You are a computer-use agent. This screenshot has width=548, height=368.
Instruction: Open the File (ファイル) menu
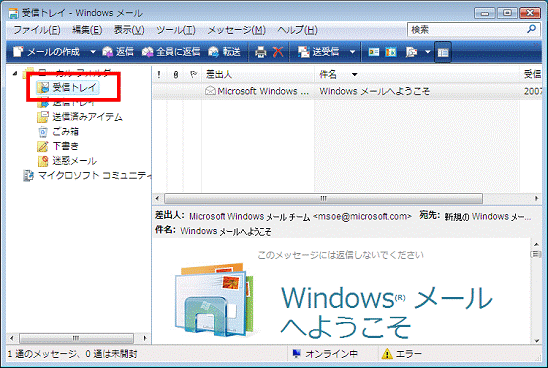tap(37, 30)
